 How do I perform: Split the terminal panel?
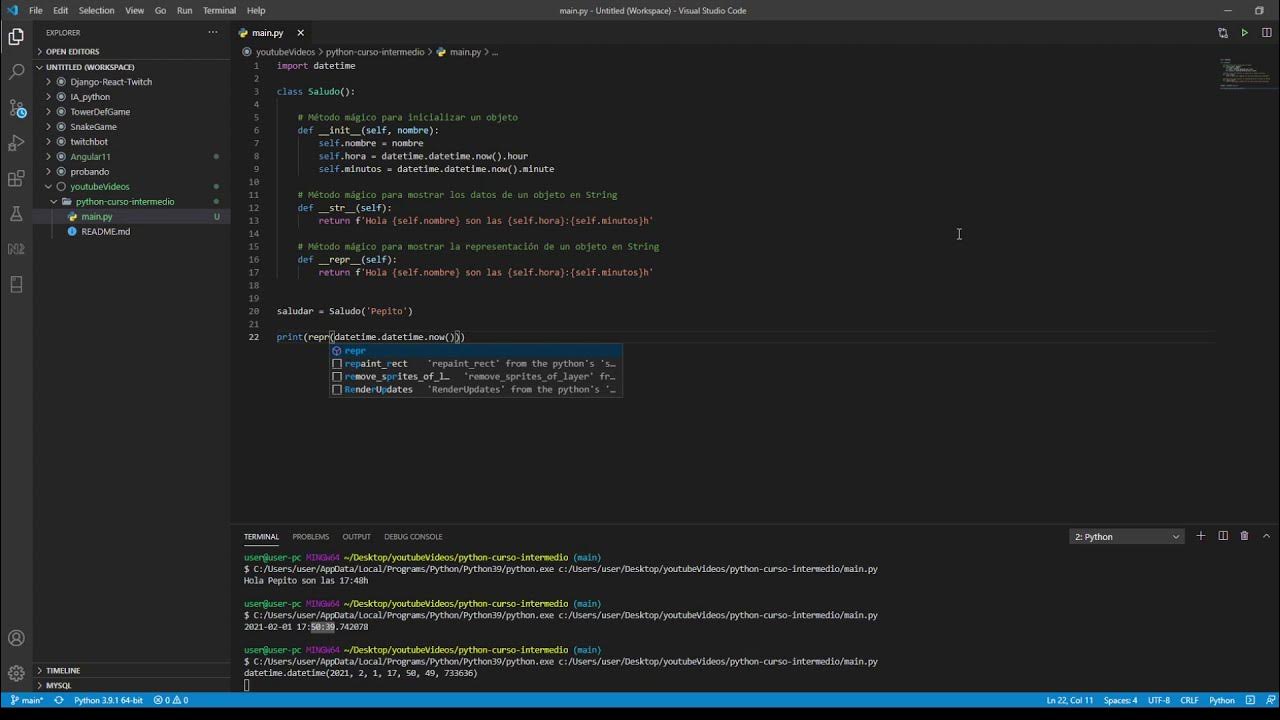[x=1223, y=536]
